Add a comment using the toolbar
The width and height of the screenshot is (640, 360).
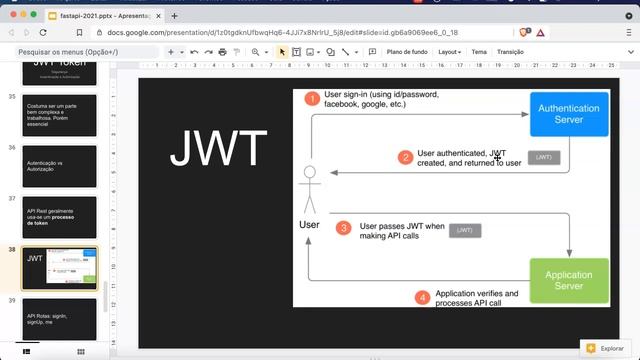[x=372, y=52]
